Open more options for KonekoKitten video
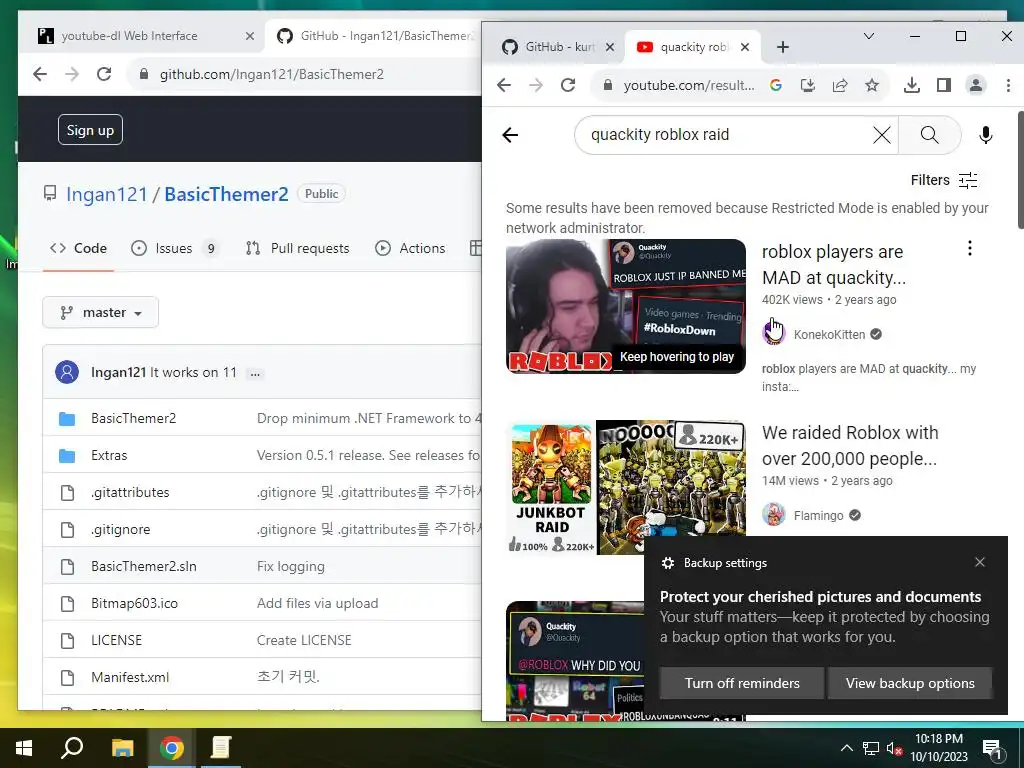Screen dimensions: 1024x768 pos(970,248)
